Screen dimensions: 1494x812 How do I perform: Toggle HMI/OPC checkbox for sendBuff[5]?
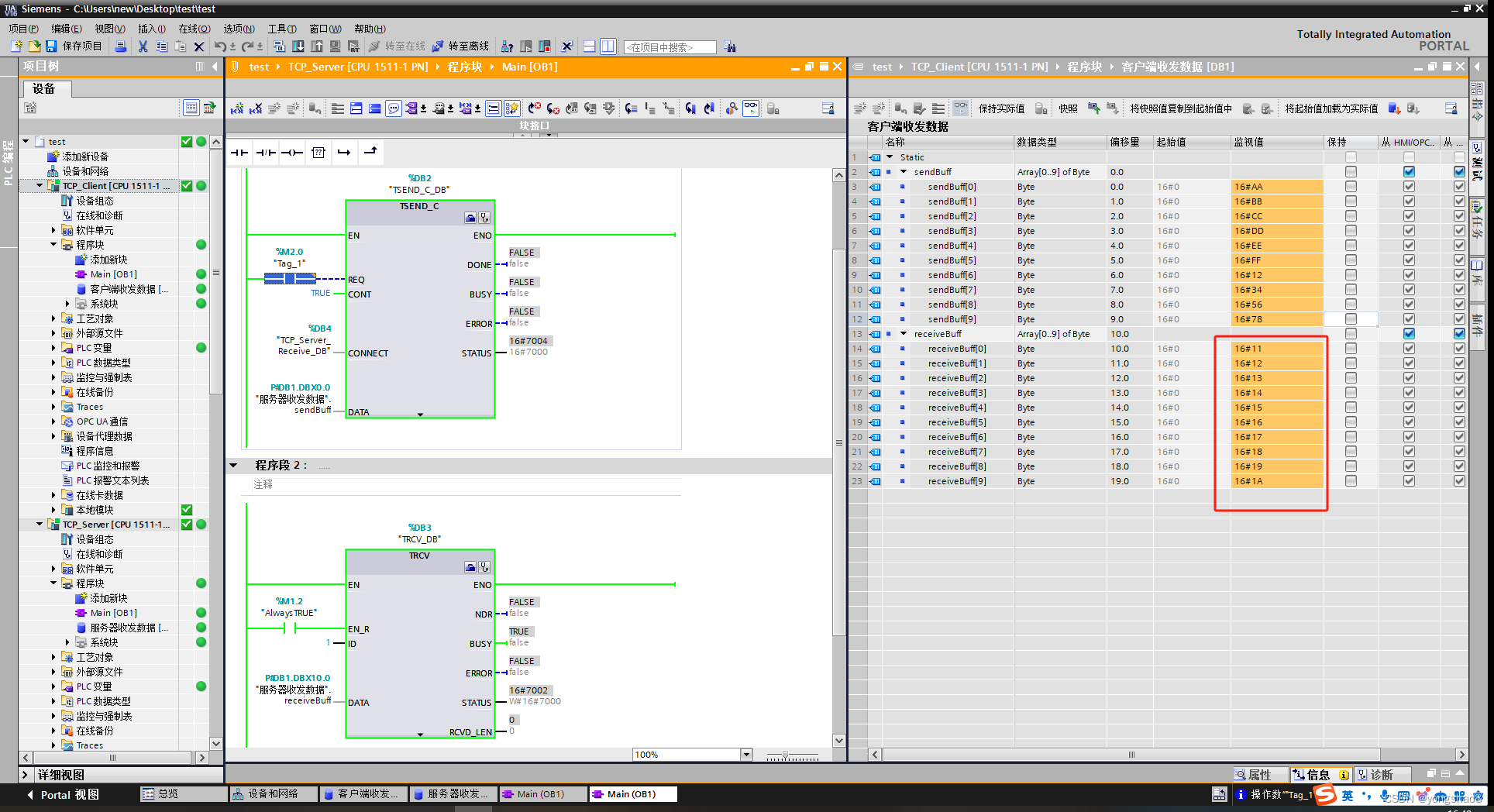tap(1409, 260)
